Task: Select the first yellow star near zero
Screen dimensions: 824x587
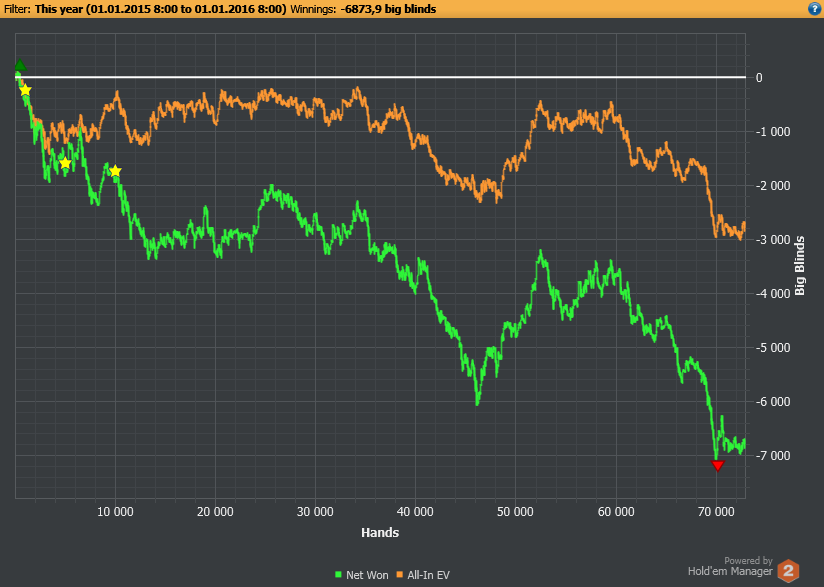Action: (25, 90)
